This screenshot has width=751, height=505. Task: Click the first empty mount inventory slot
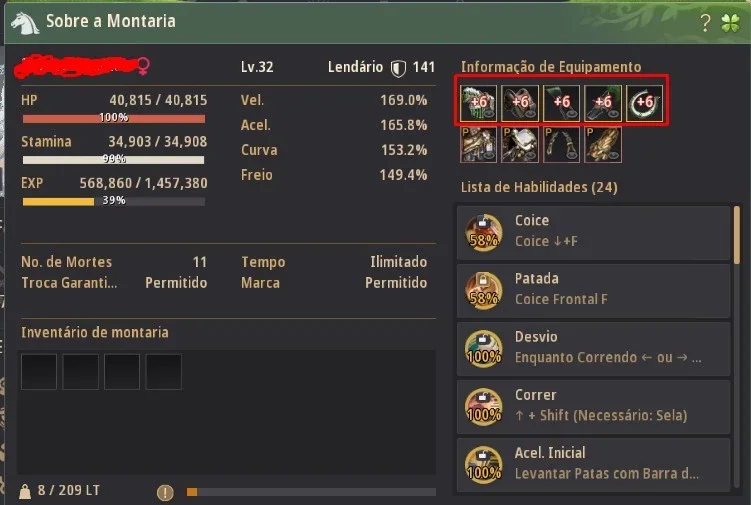coord(39,372)
